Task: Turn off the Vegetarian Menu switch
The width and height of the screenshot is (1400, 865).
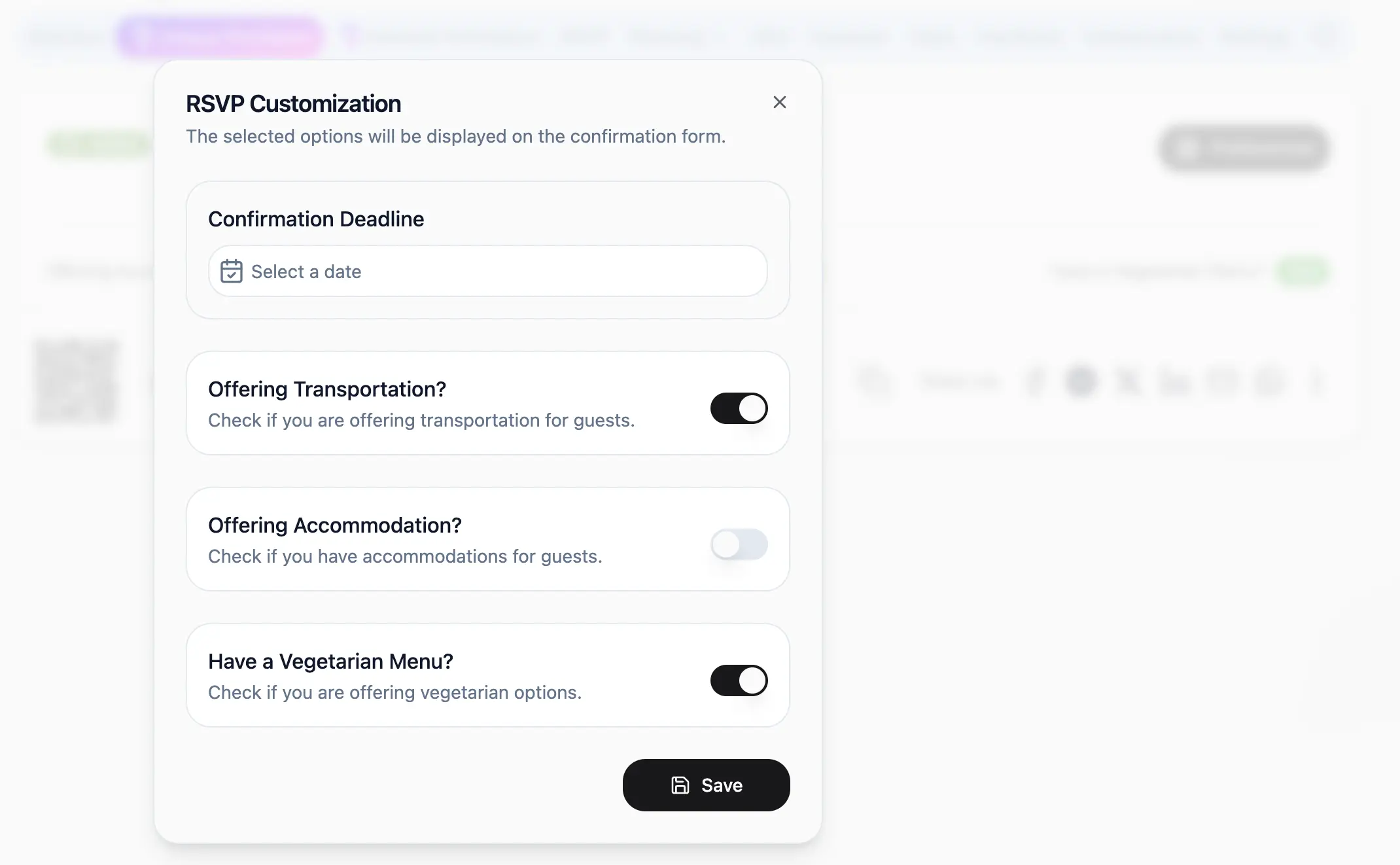Action: coord(739,680)
